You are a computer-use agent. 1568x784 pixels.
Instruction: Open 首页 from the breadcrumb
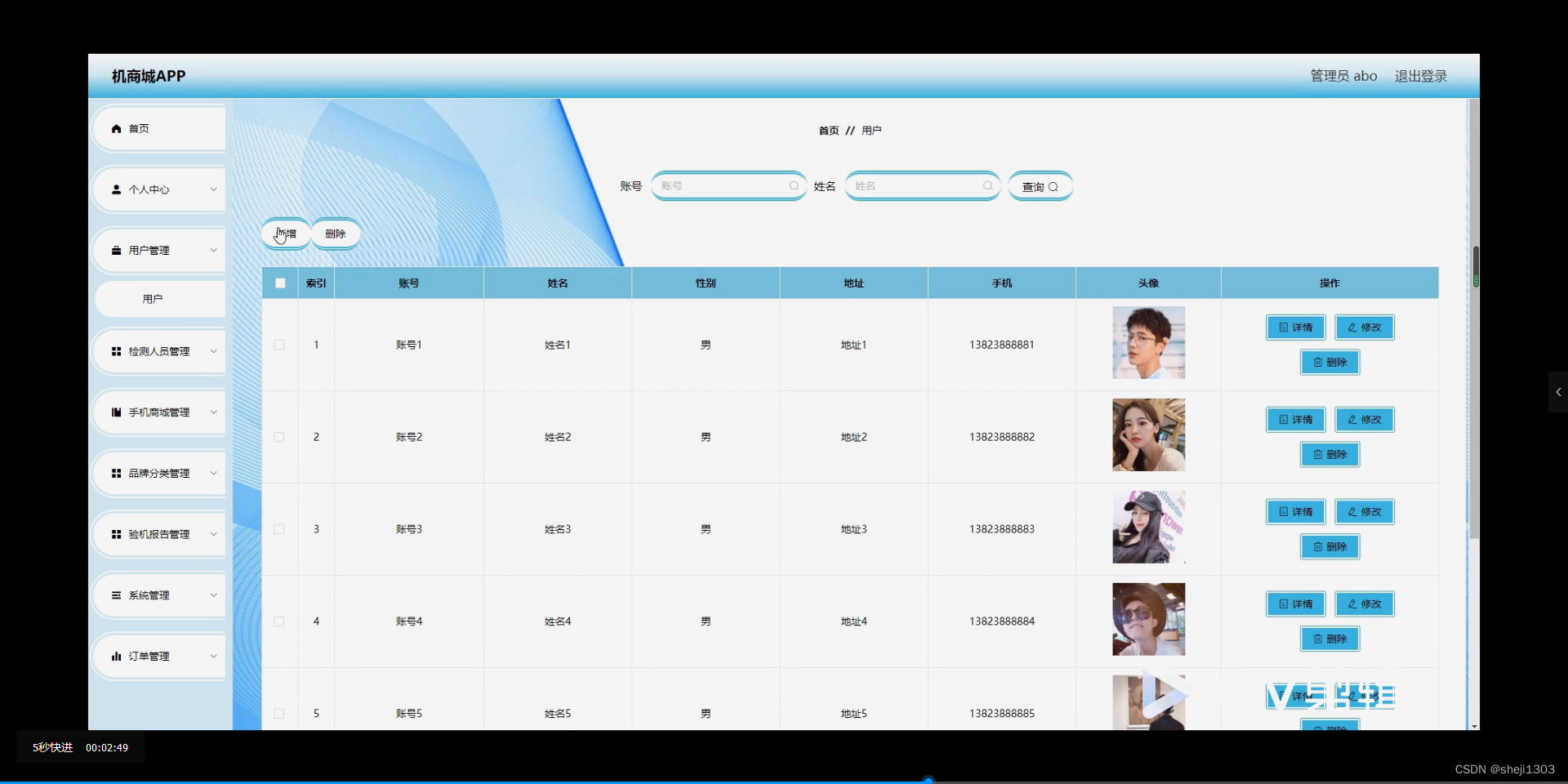827,130
